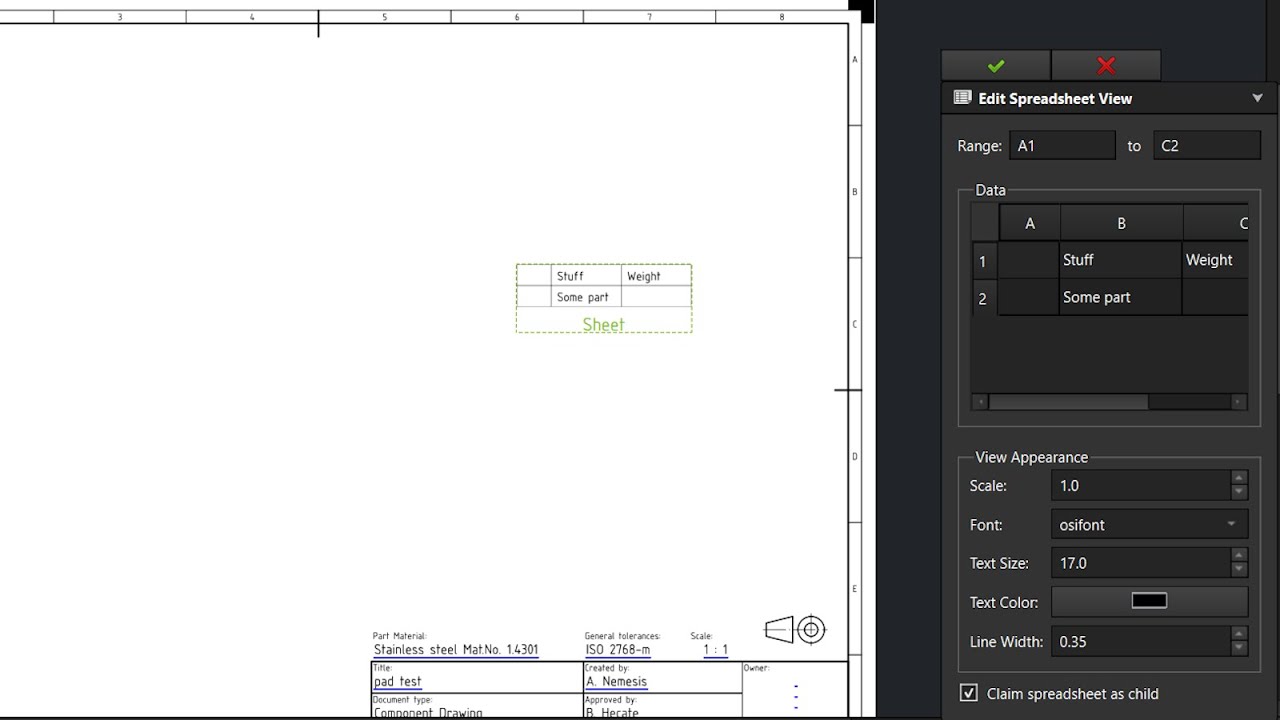The height and width of the screenshot is (720, 1280).
Task: Select row 1 header in Data table
Action: click(984, 261)
